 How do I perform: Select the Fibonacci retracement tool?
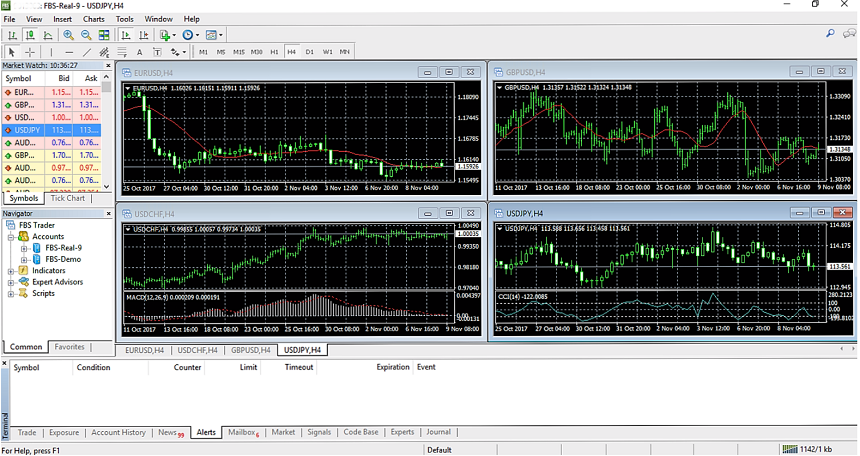122,52
